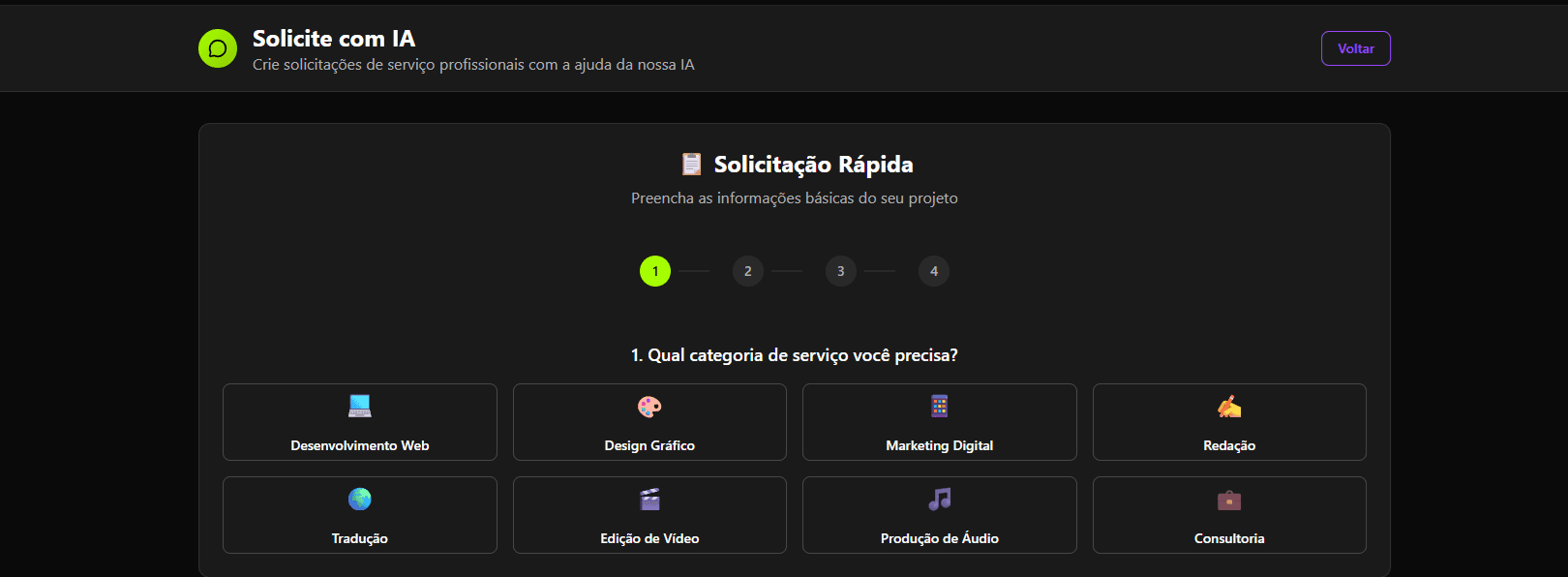Select the Produção de Áudio music note icon
The height and width of the screenshot is (577, 1568).
(x=939, y=499)
